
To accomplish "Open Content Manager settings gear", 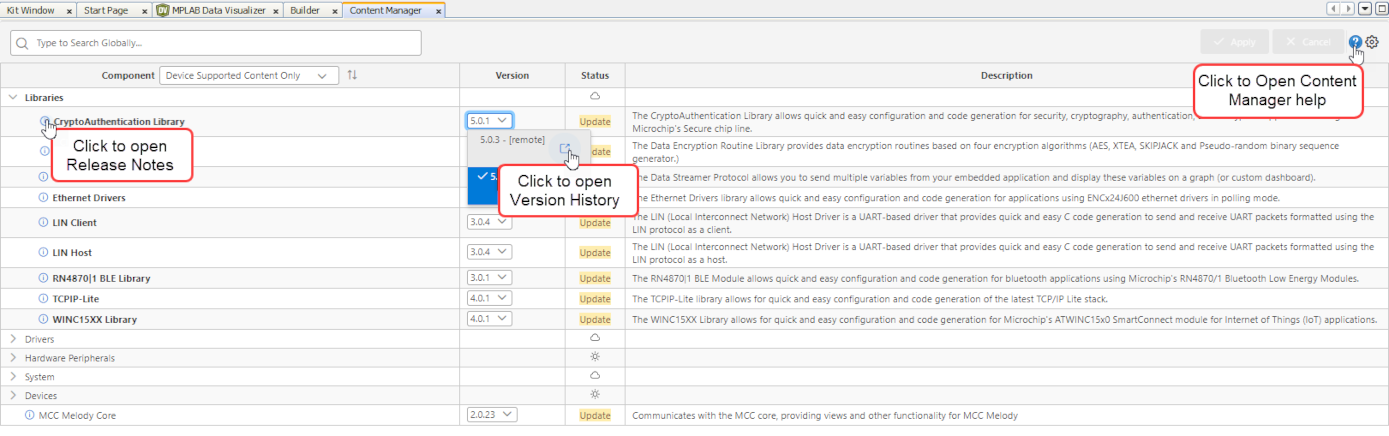I will point(1372,42).
